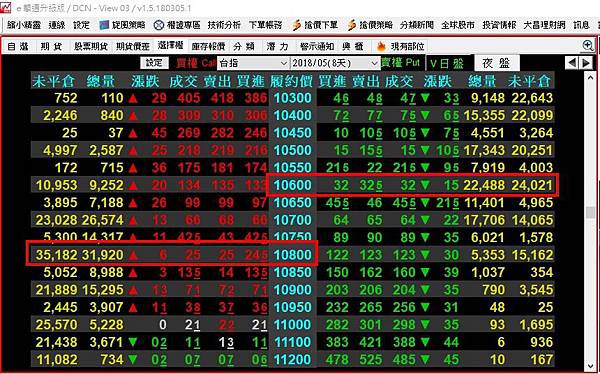Click the flame icon beside 現有部位
The height and width of the screenshot is (374, 600).
381,47
